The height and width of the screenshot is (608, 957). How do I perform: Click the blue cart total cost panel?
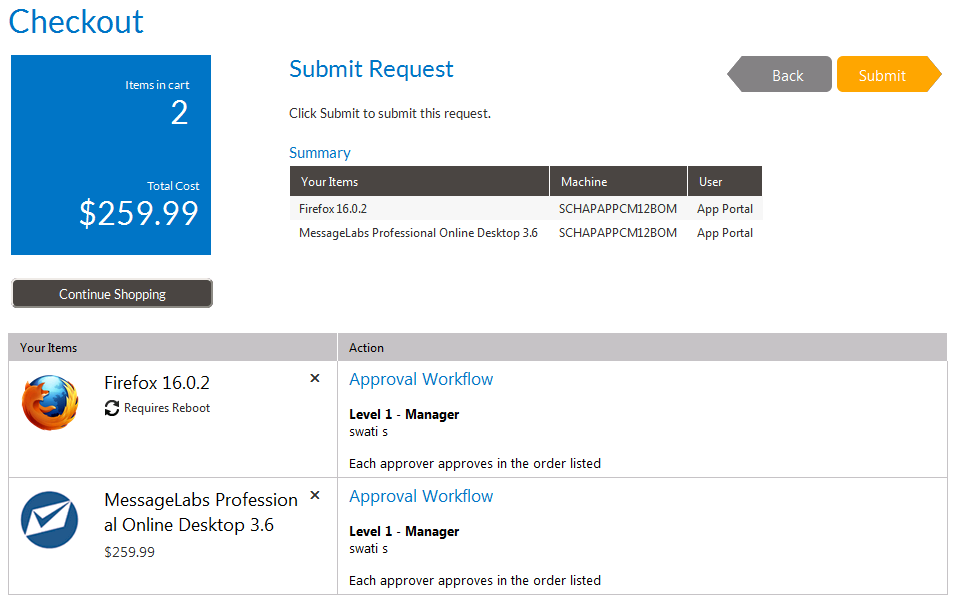point(111,155)
